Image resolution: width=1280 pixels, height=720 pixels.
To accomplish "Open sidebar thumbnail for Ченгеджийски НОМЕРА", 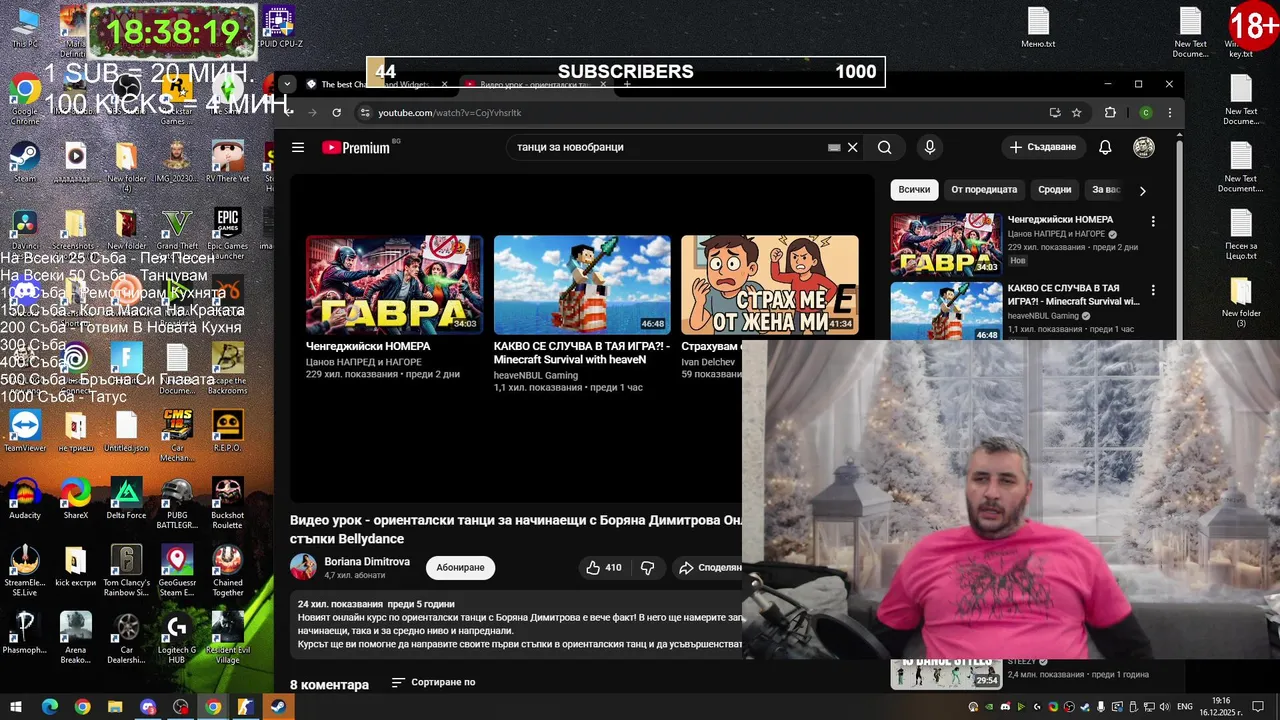I will 946,244.
